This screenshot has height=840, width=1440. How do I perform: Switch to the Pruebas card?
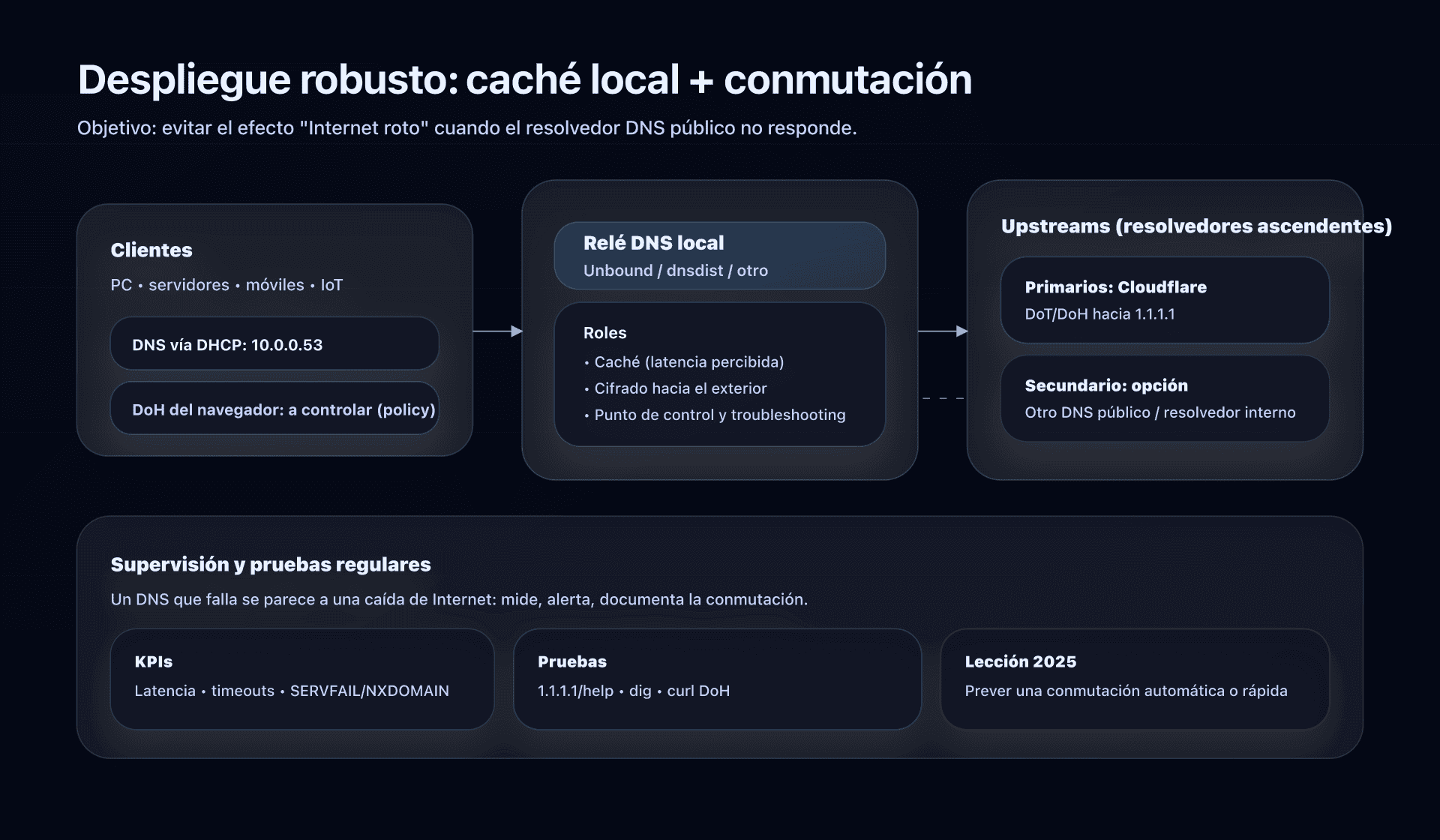pos(717,678)
